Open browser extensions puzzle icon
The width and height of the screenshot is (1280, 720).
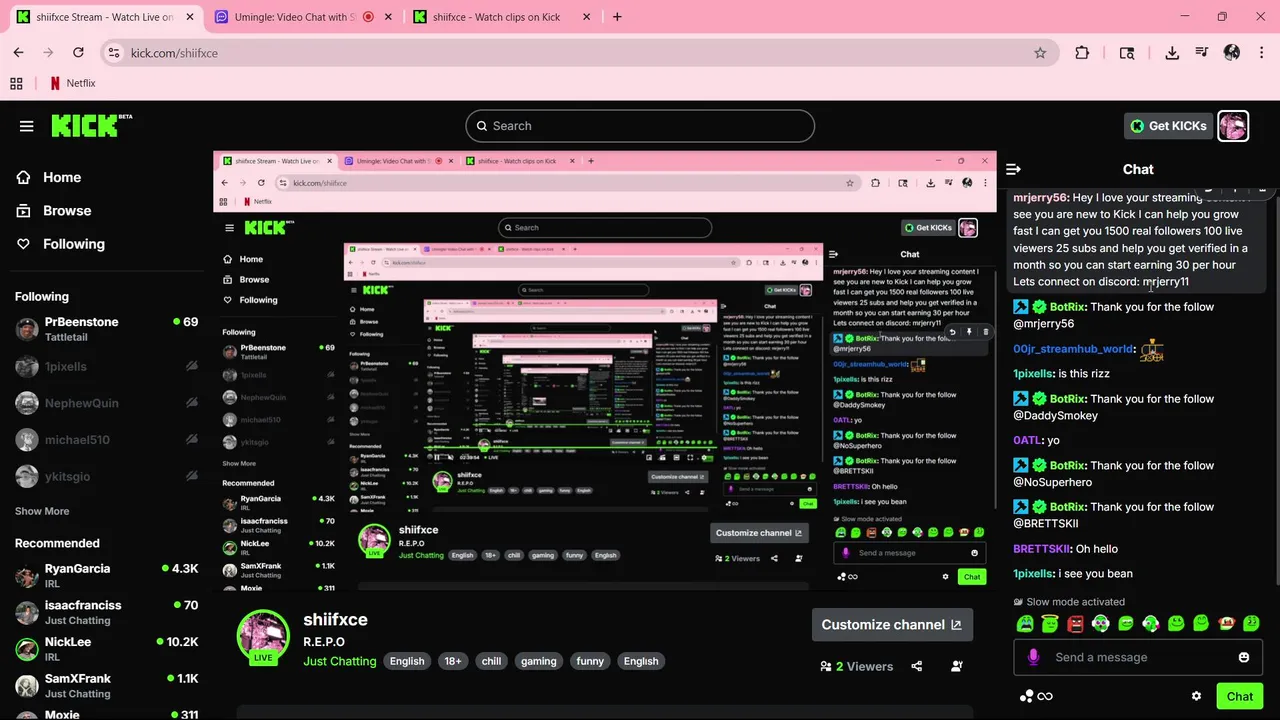[1082, 53]
